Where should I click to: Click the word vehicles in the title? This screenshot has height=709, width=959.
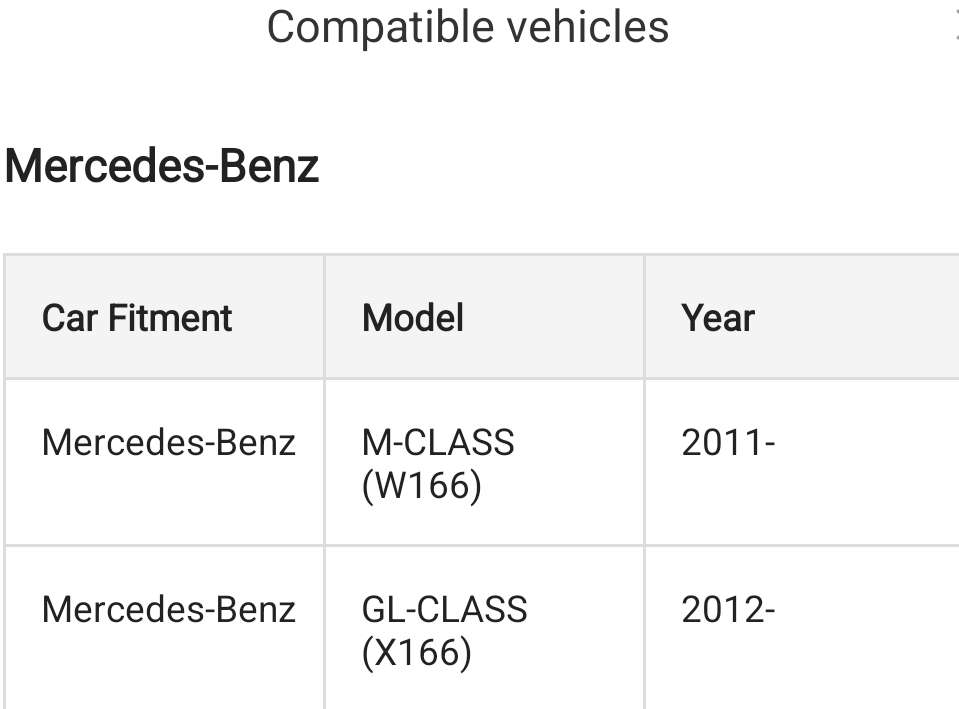pyautogui.click(x=587, y=28)
